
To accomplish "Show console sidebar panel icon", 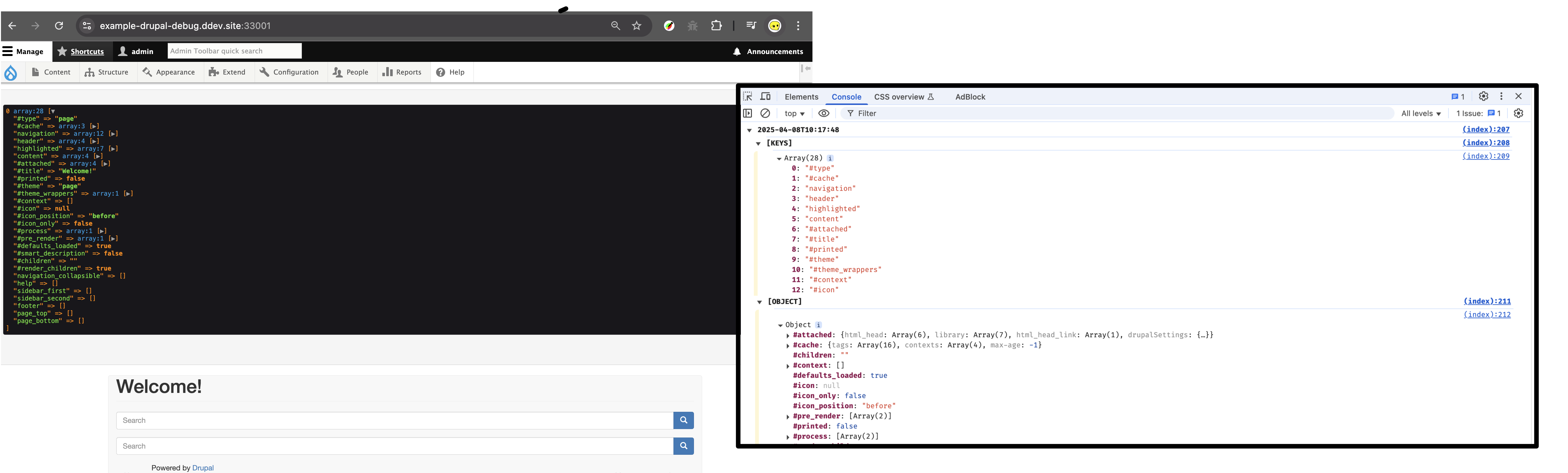I will click(748, 113).
